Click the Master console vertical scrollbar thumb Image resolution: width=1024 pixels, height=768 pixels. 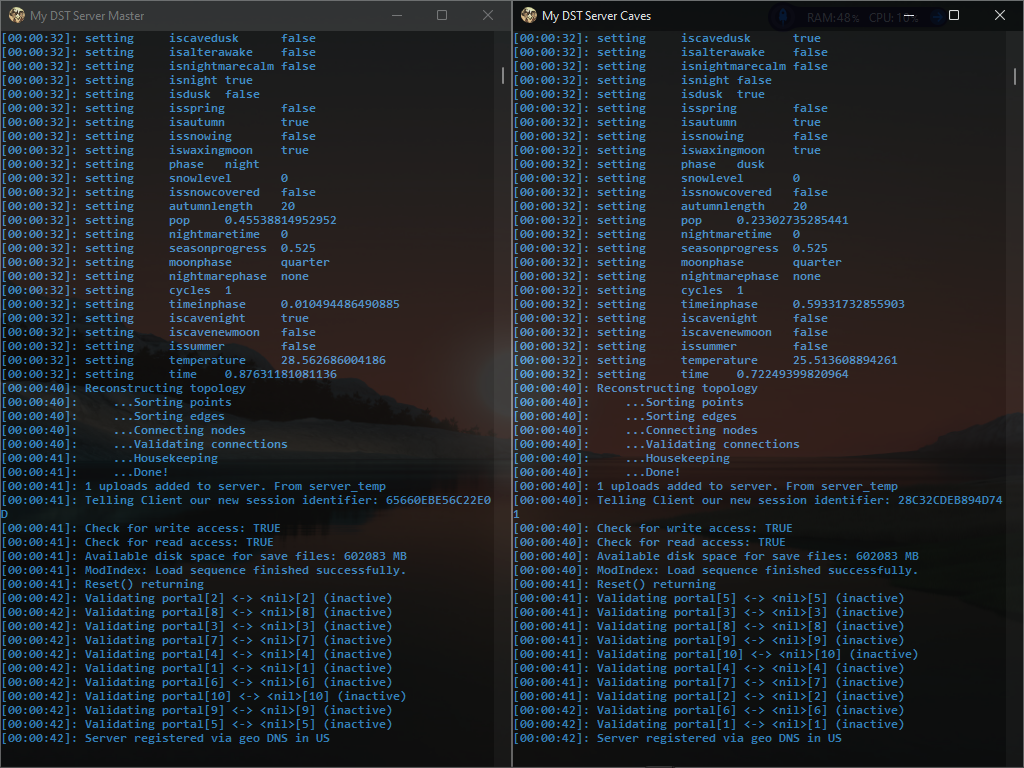click(503, 75)
